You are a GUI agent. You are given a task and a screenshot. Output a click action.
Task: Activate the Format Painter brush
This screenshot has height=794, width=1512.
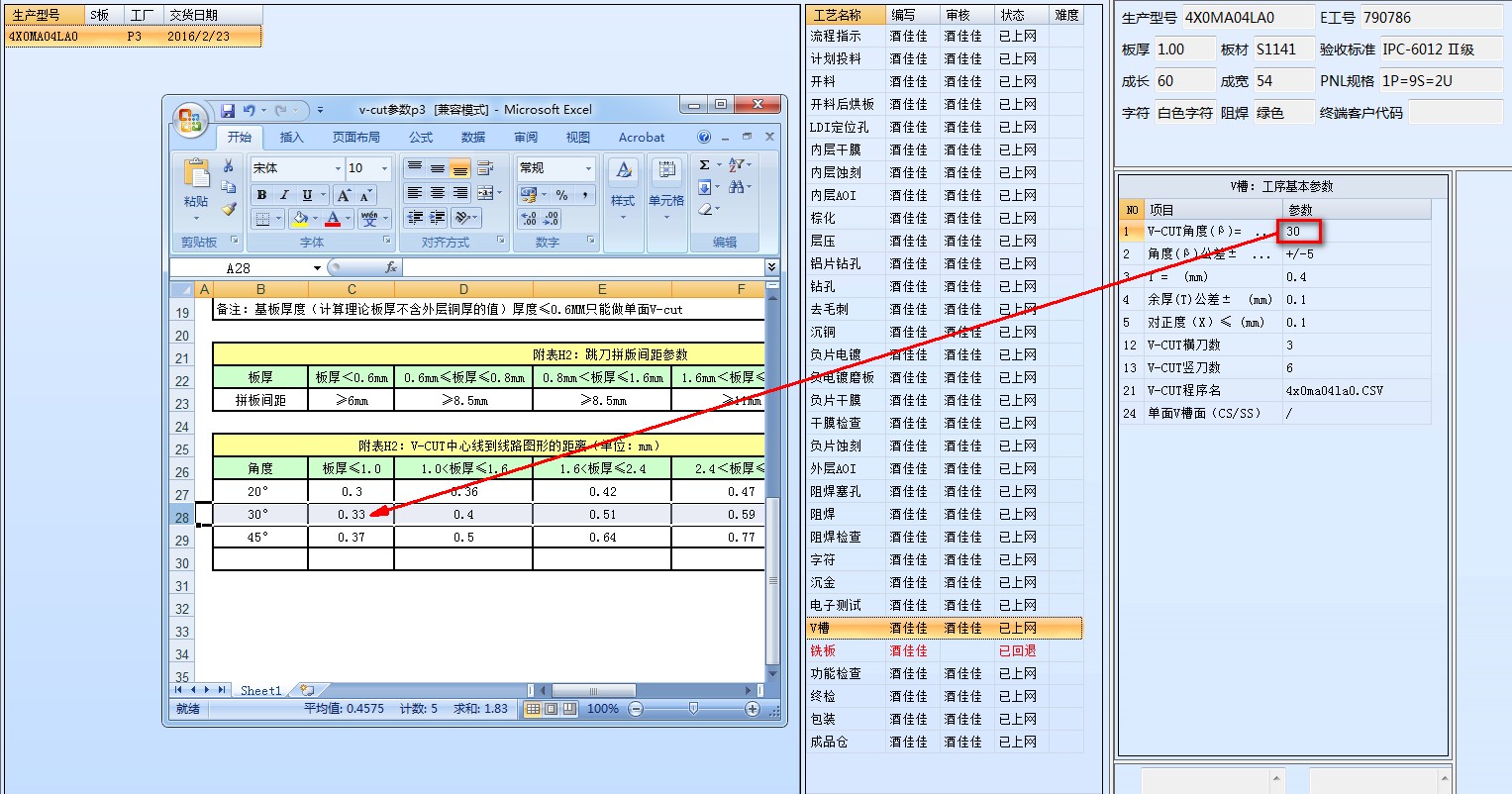(x=229, y=208)
